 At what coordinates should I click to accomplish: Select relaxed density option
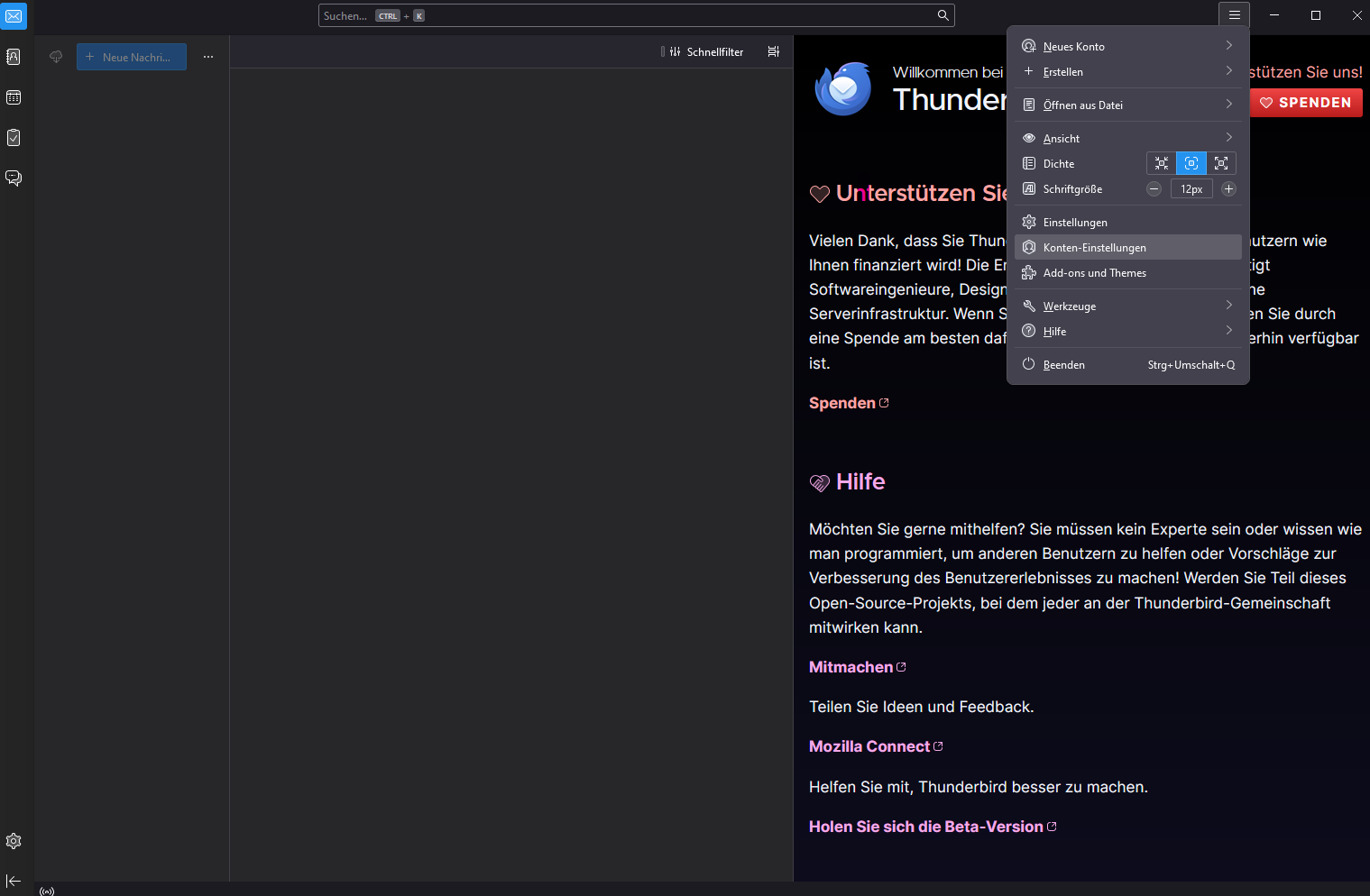click(1221, 163)
